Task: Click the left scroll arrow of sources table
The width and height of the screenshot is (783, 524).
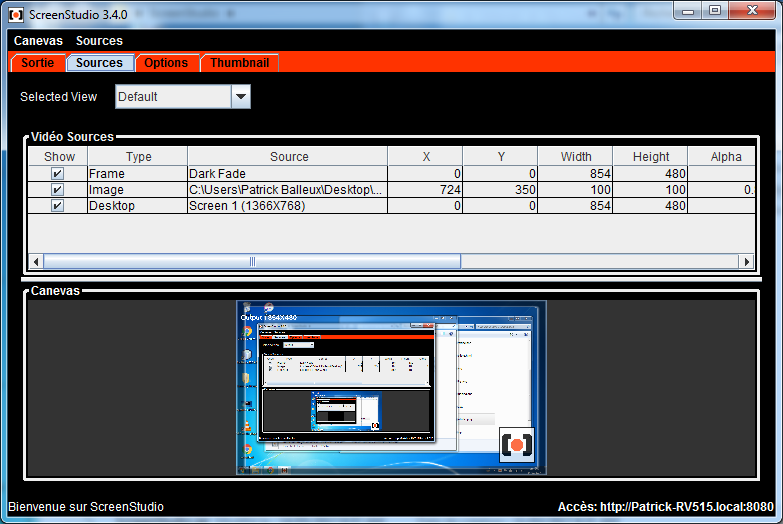Action: click(x=37, y=261)
